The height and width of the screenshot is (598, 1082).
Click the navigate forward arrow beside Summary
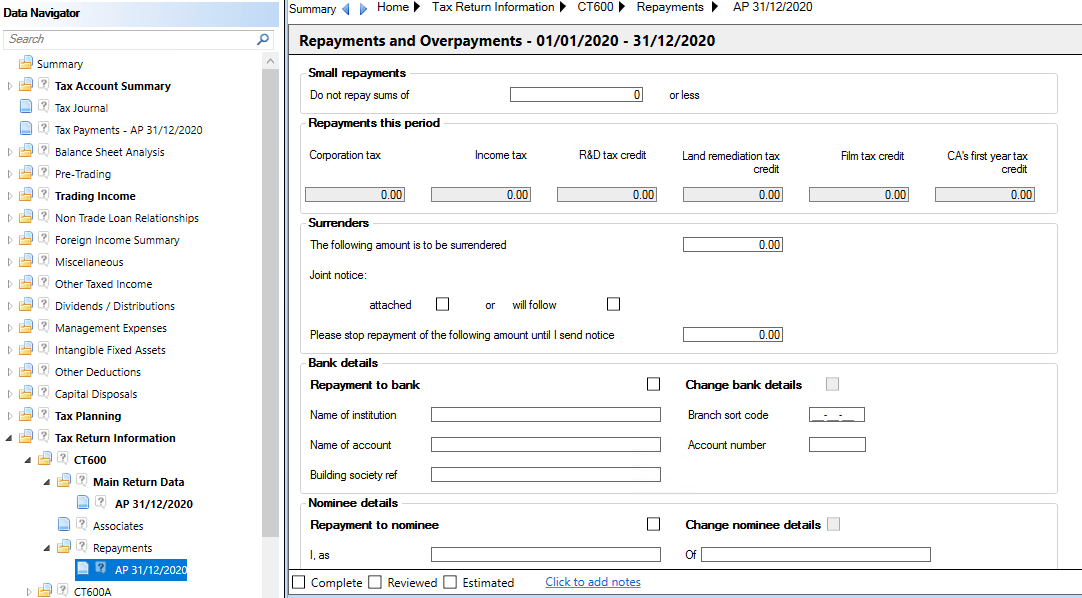click(x=363, y=9)
